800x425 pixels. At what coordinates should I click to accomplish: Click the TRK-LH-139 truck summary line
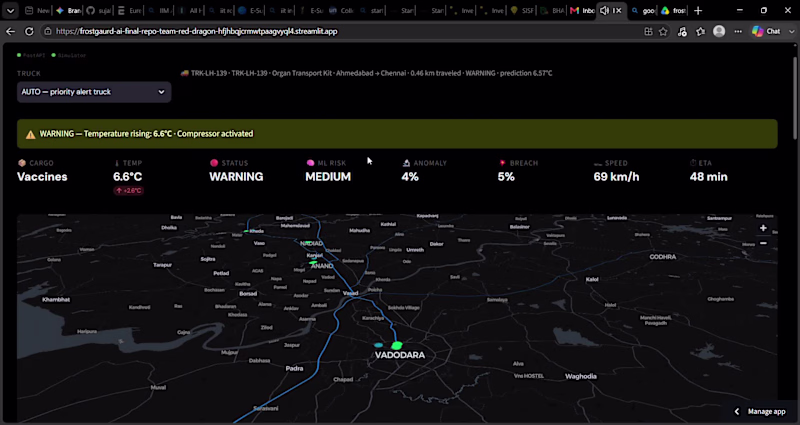(x=366, y=73)
